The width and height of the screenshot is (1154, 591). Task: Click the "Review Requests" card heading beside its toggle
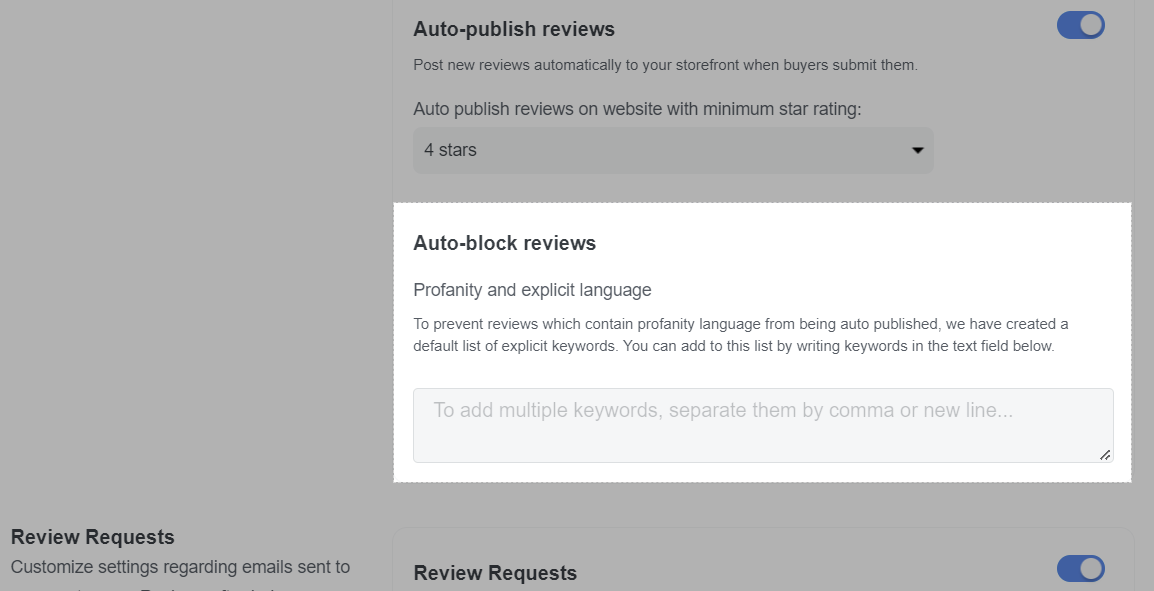495,573
